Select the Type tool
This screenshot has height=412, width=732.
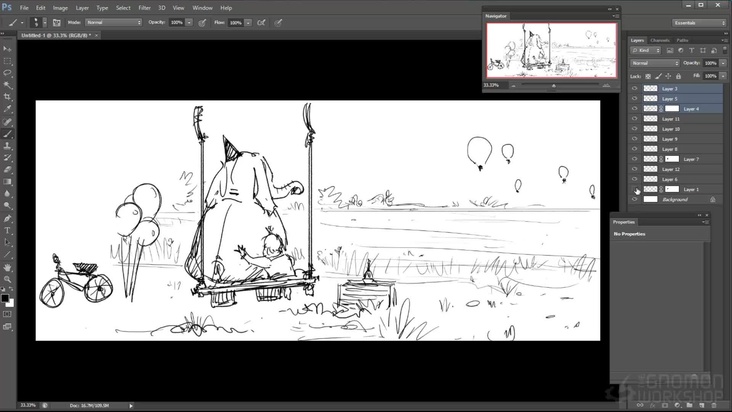tap(7, 230)
